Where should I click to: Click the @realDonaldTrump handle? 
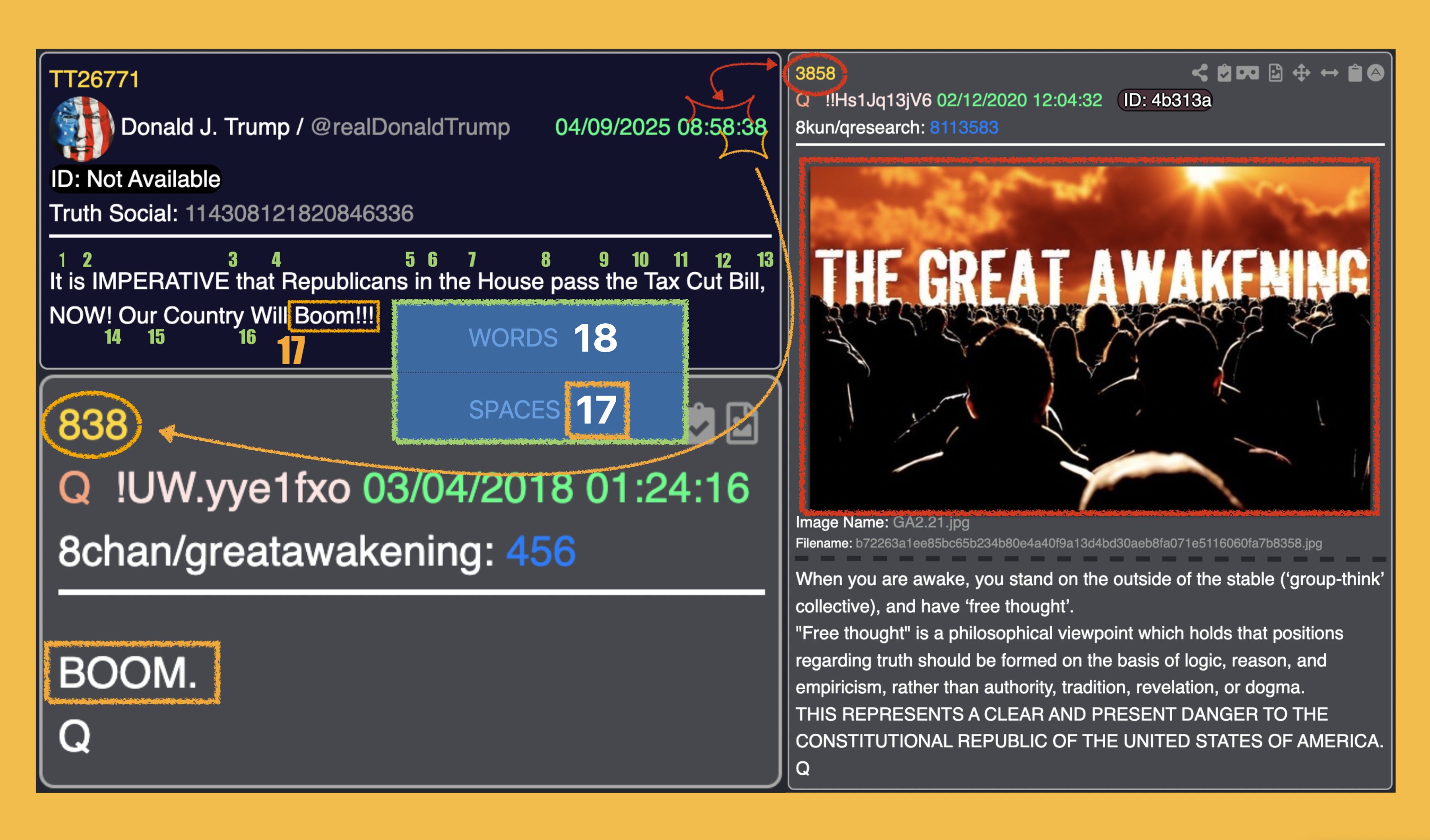410,127
